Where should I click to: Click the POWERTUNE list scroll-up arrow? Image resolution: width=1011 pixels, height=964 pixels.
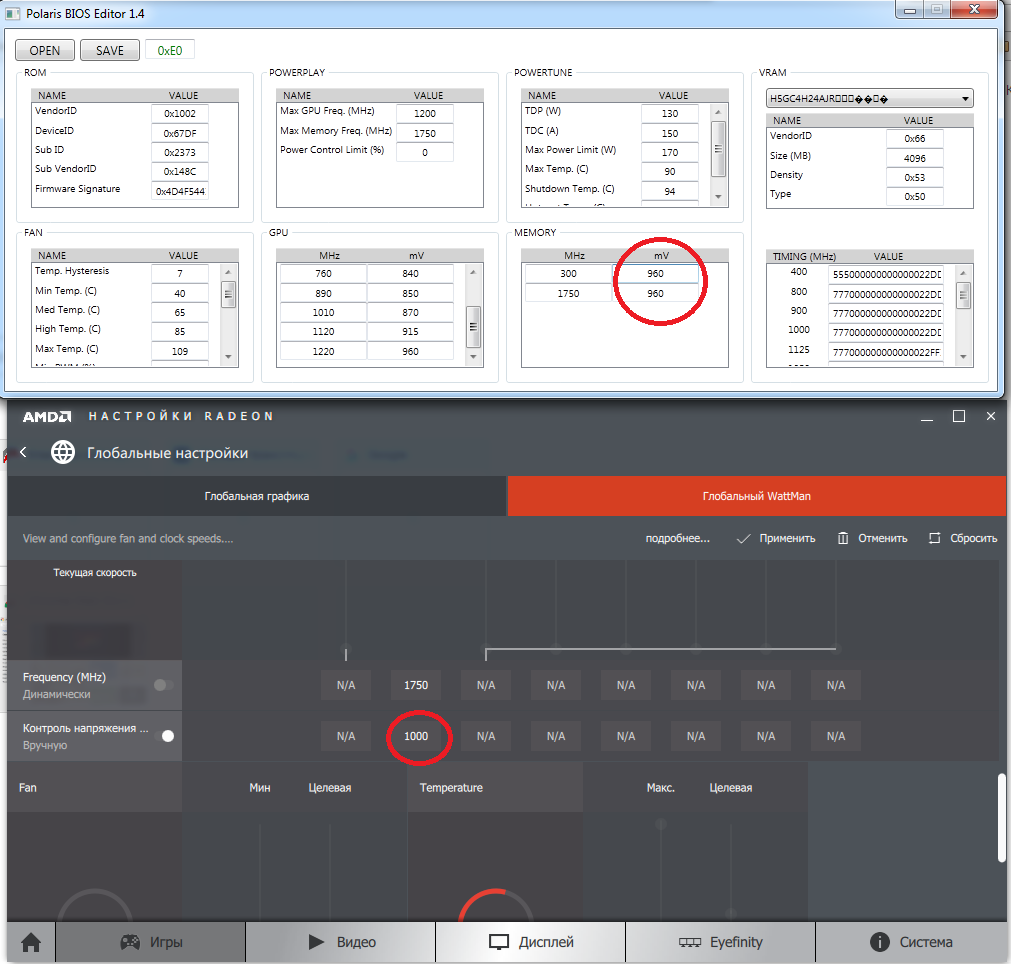coord(718,112)
